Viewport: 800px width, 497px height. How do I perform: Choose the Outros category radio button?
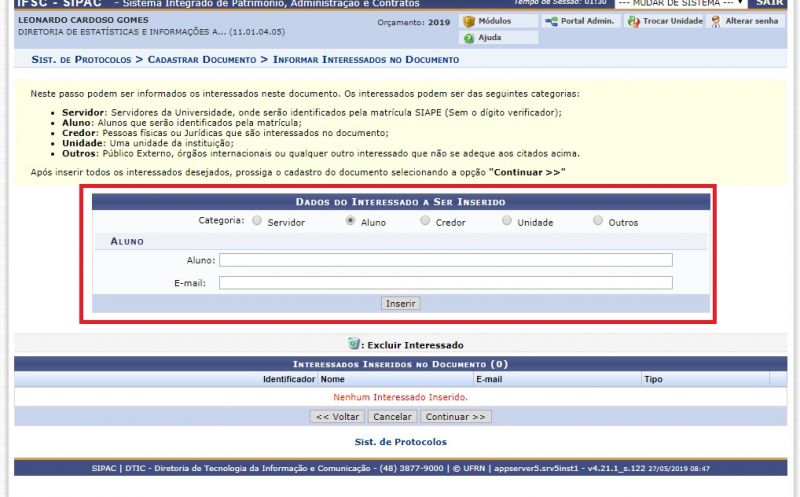pos(599,221)
